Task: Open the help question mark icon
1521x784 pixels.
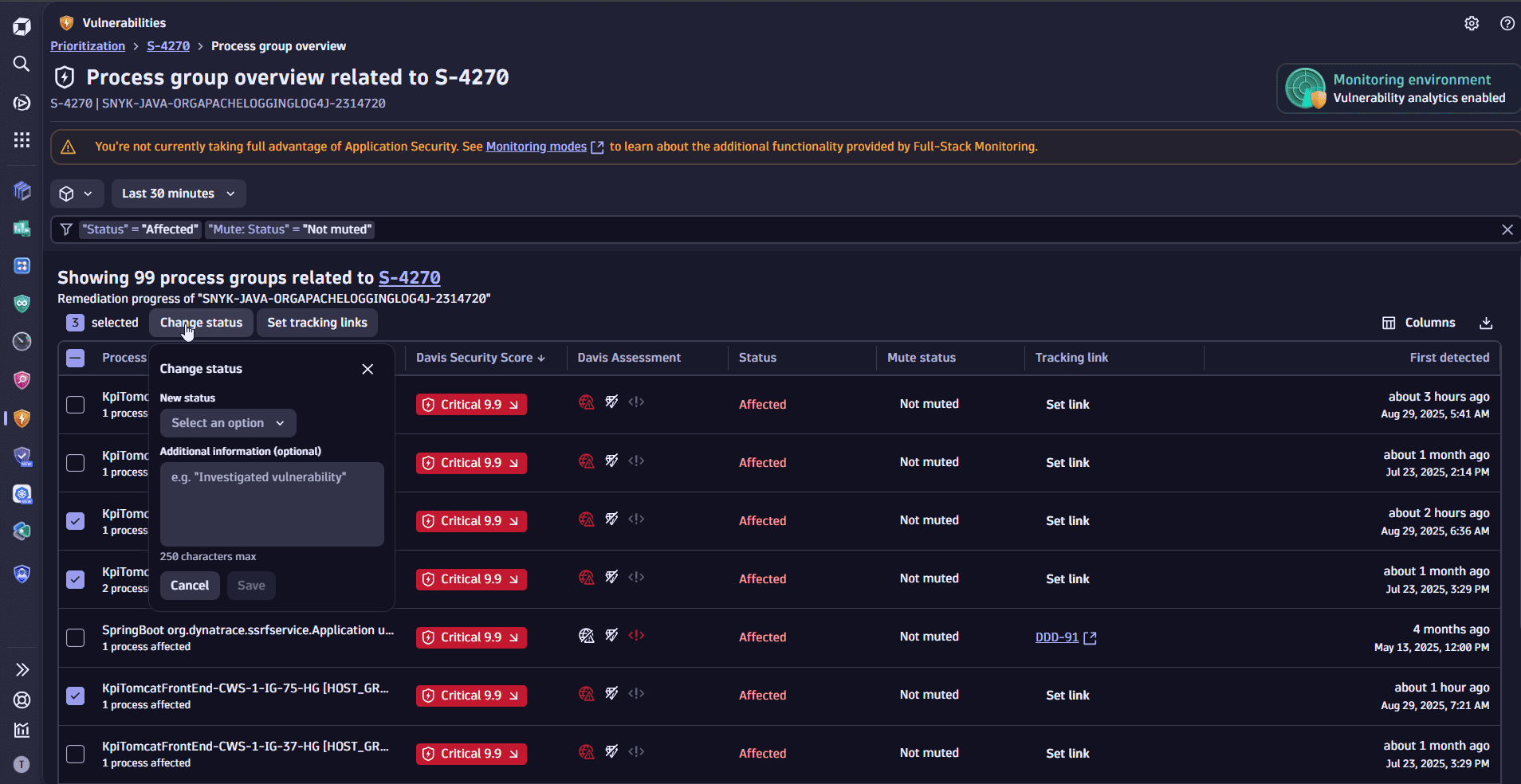Action: (x=1507, y=23)
